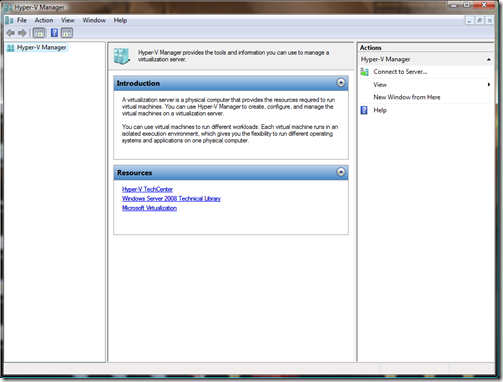This screenshot has width=503, height=382.
Task: Open the Window menu
Action: click(x=94, y=20)
